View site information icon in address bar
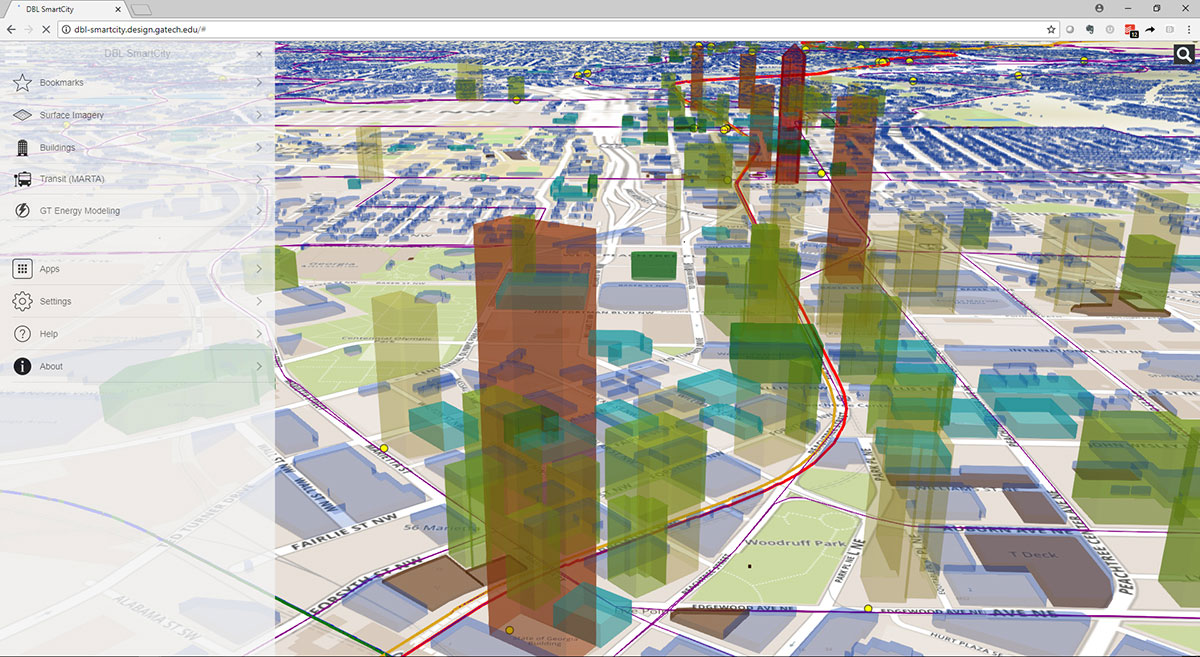 (x=66, y=30)
